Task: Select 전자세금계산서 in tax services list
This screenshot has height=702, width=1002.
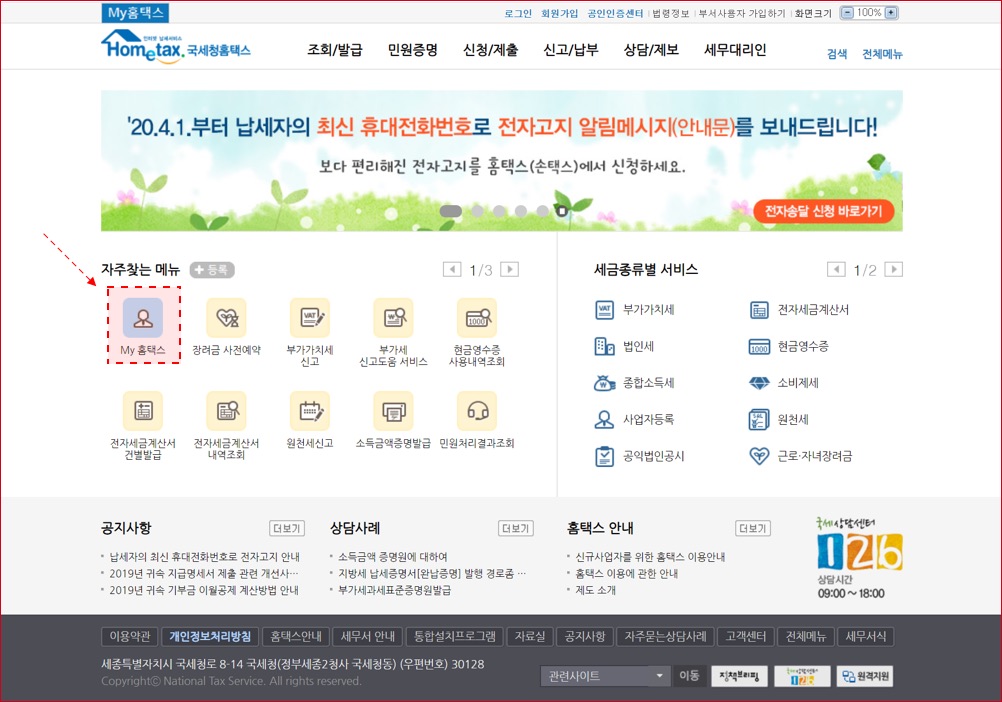Action: tap(799, 310)
